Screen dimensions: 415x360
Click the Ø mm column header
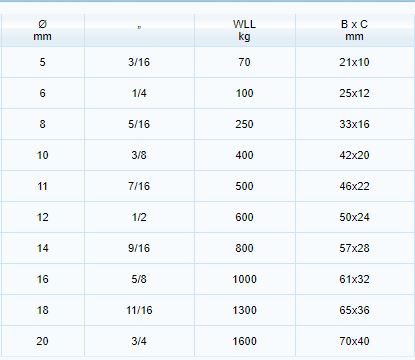(x=42, y=30)
